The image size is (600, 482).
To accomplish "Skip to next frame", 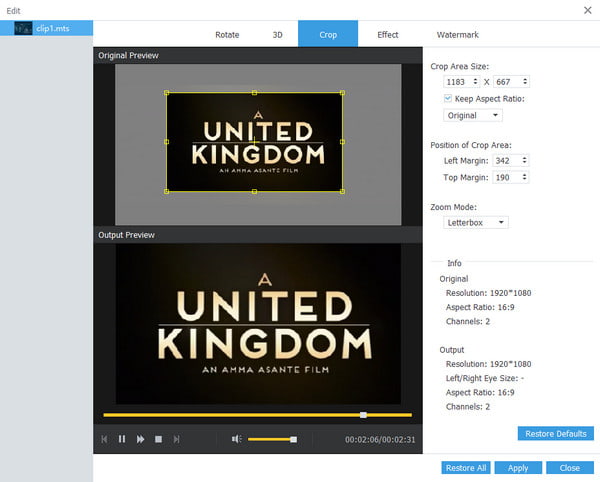I will click(177, 439).
